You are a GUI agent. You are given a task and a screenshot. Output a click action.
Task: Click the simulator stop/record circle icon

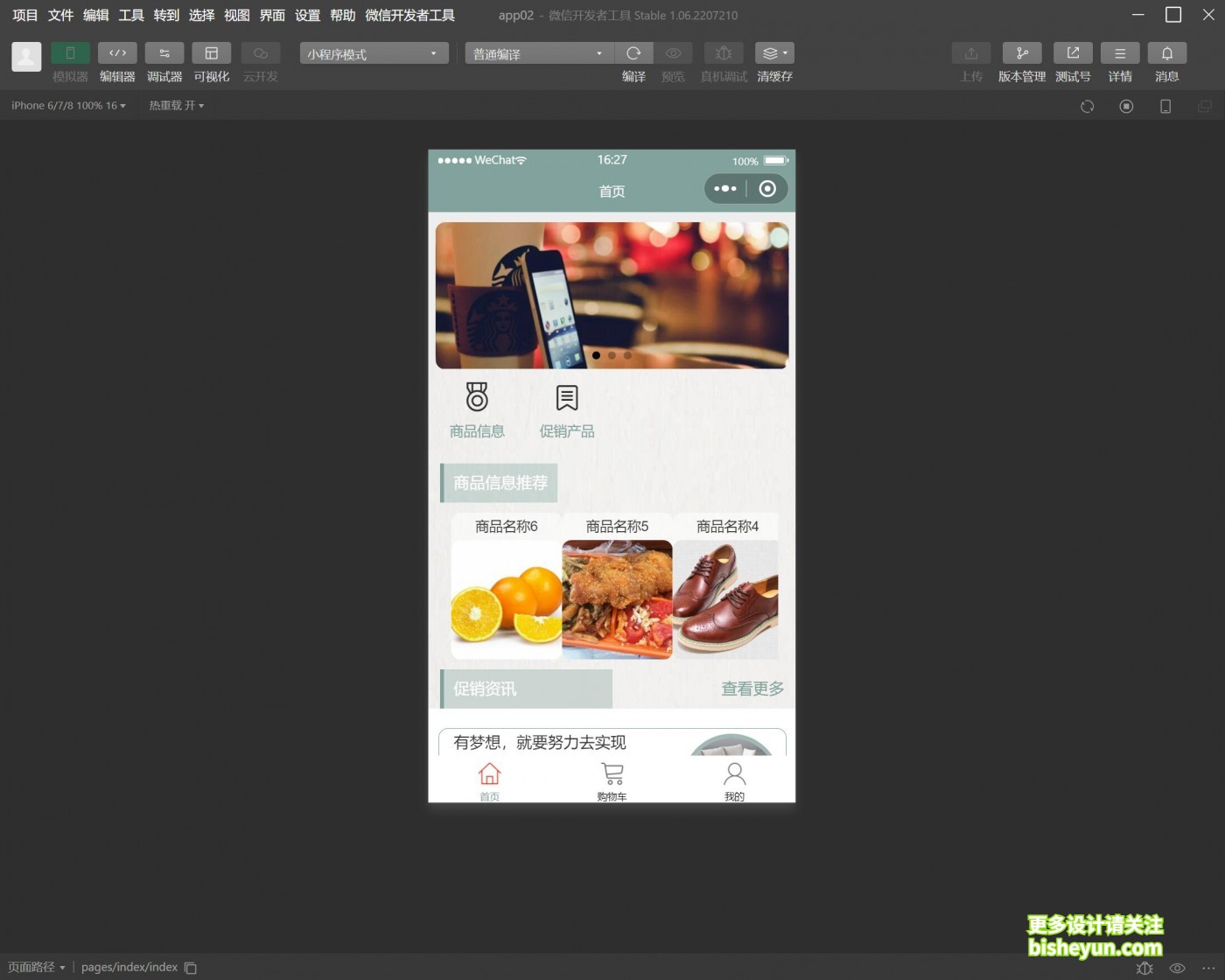coord(1127,107)
